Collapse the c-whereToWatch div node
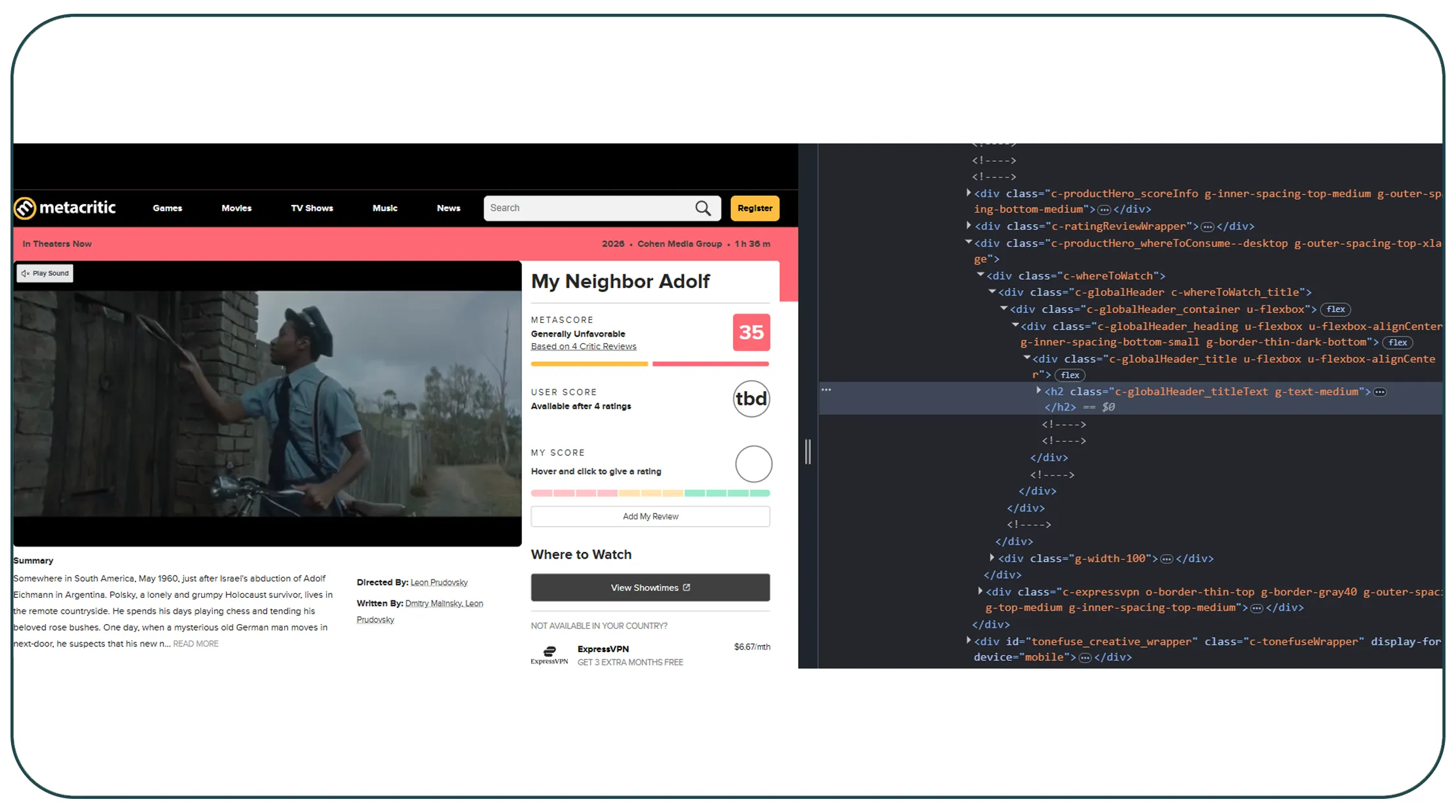1456x812 pixels. [x=980, y=276]
